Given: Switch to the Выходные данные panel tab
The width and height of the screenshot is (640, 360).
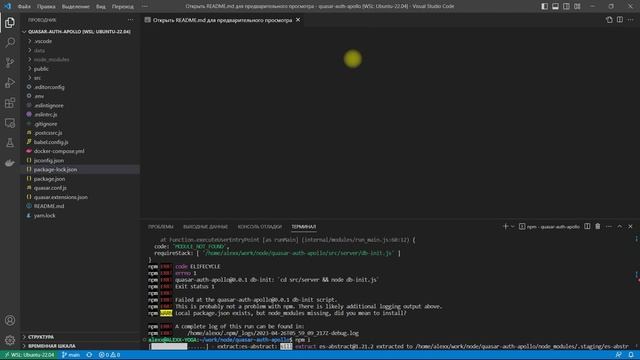Looking at the screenshot, I should tap(205, 227).
